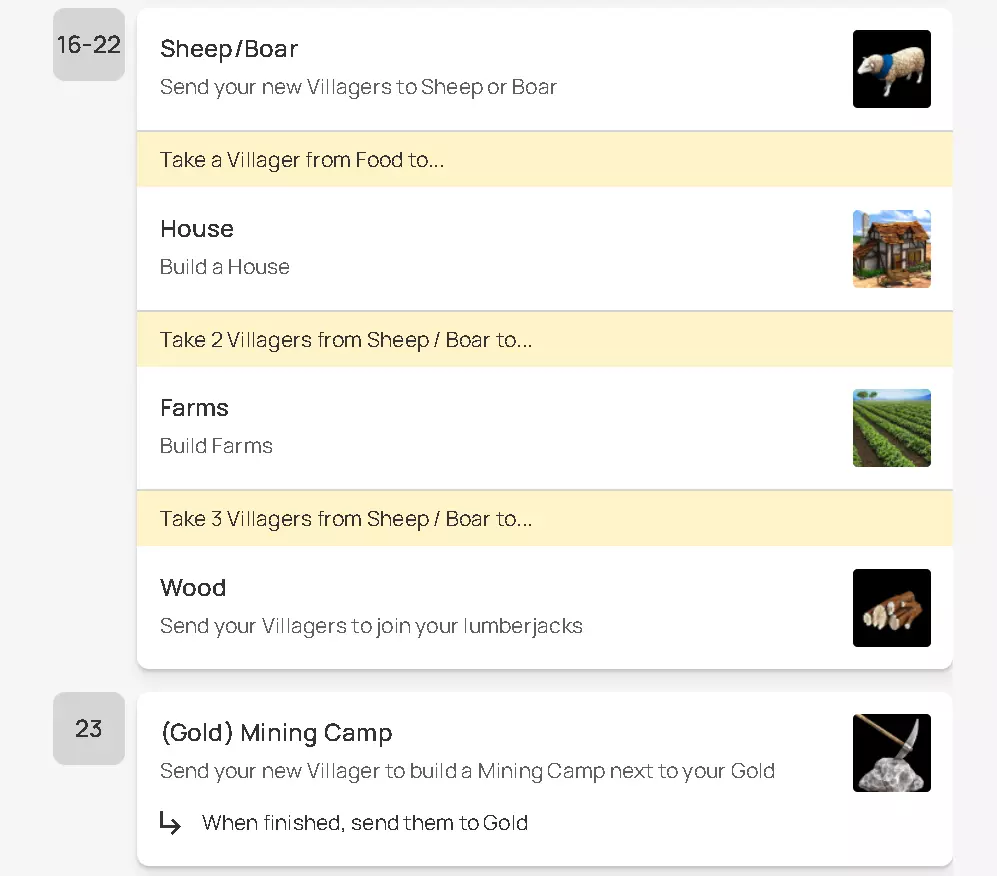The image size is (997, 876).
Task: Click the Mining Camp pickaxe icon
Action: coord(891,753)
